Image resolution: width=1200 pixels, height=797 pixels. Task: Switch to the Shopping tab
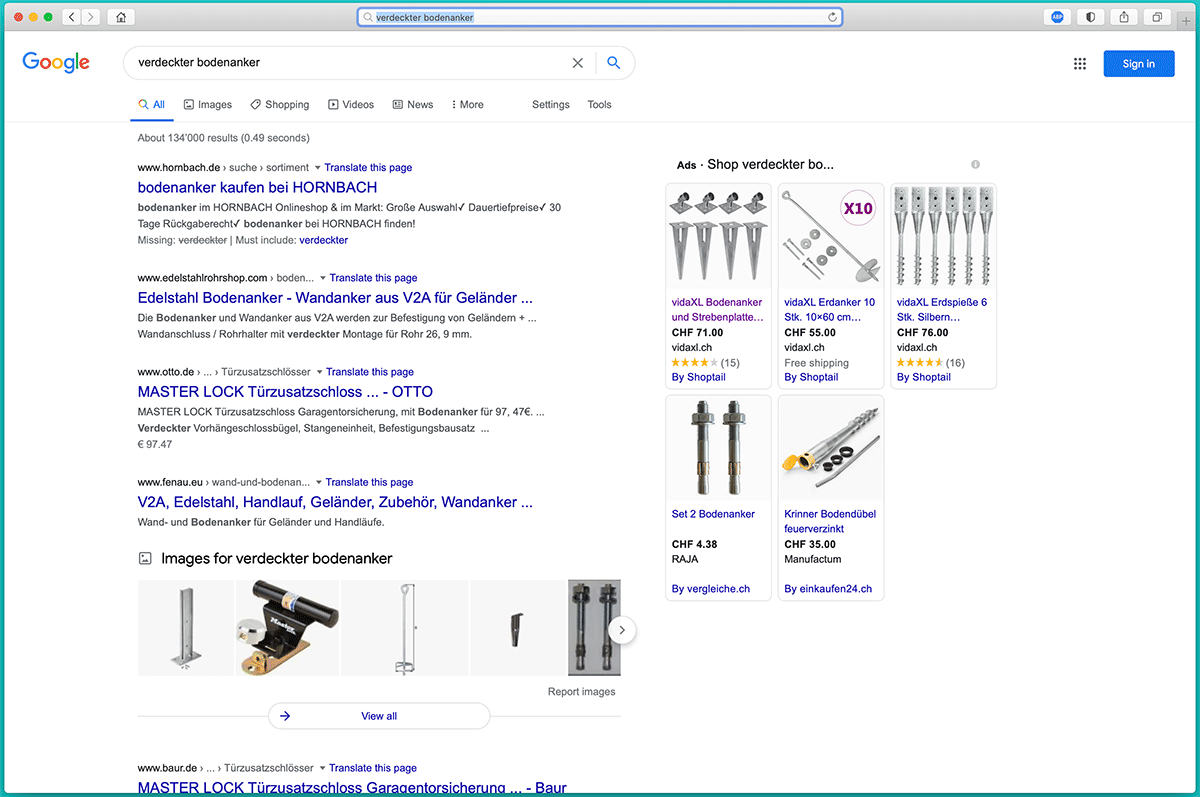pyautogui.click(x=280, y=105)
